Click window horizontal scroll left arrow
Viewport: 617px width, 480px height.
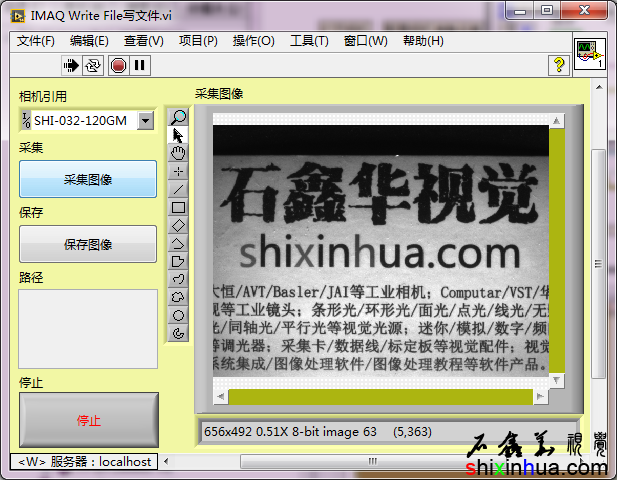[166, 461]
